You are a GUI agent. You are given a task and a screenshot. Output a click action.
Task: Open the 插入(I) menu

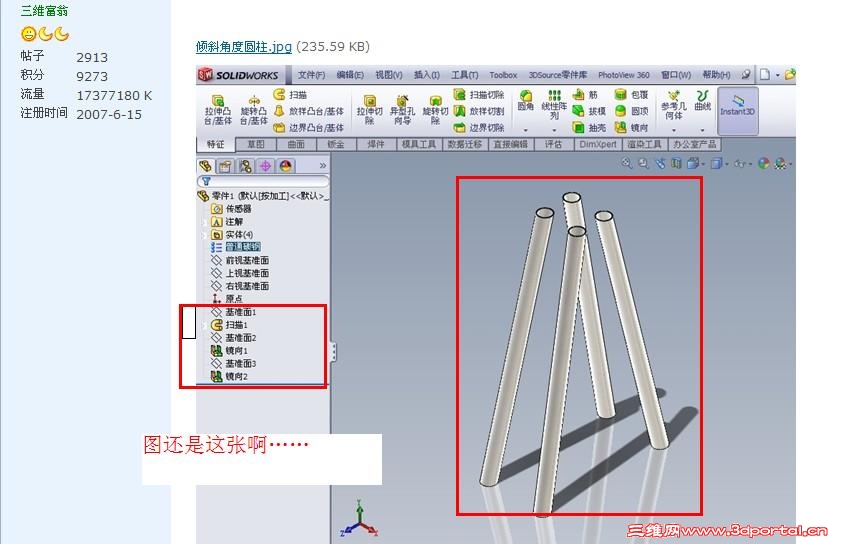coord(426,75)
